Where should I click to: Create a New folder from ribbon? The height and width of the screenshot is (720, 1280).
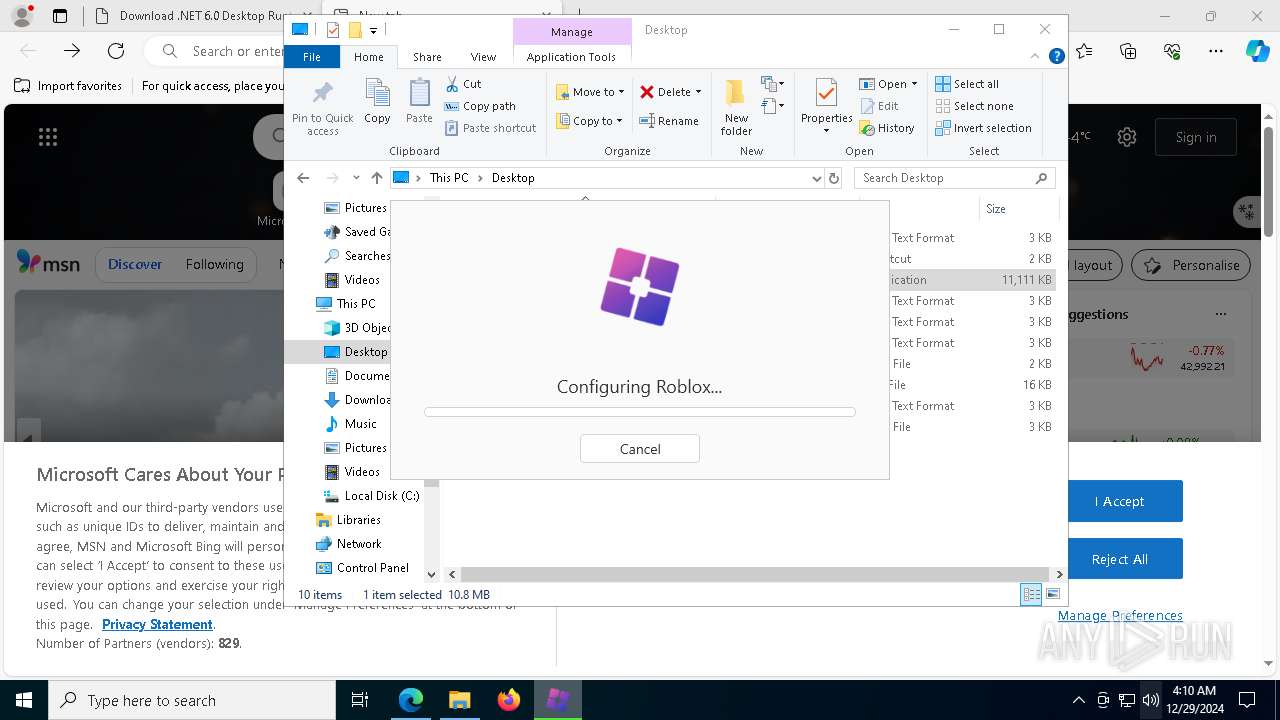click(x=736, y=108)
